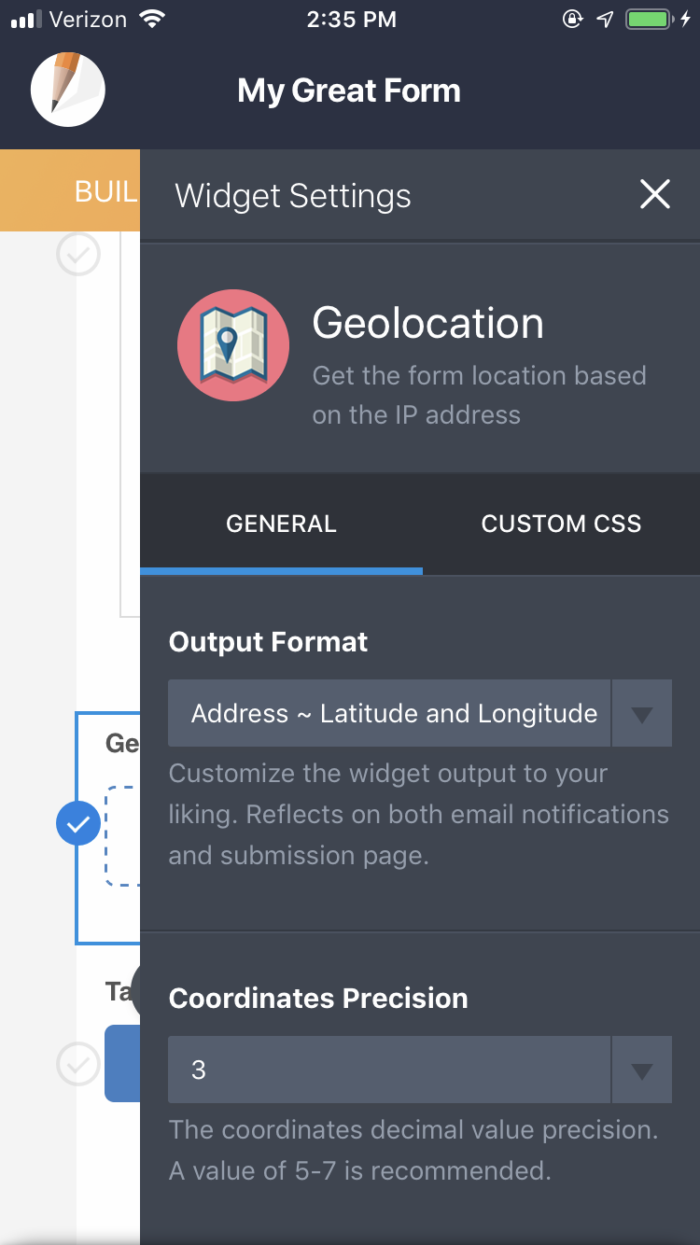Tap the Jotform pencil logo
This screenshot has width=700, height=1245.
(67, 89)
